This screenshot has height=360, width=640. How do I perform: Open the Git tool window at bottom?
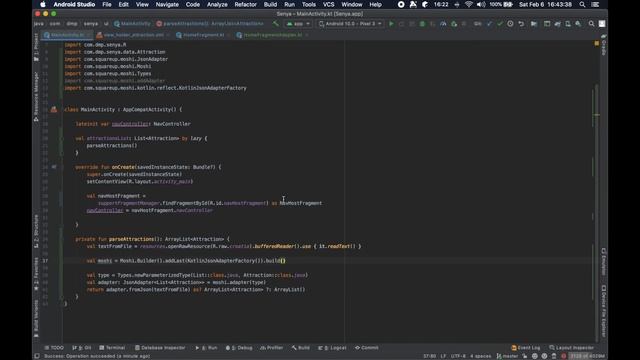coord(82,348)
